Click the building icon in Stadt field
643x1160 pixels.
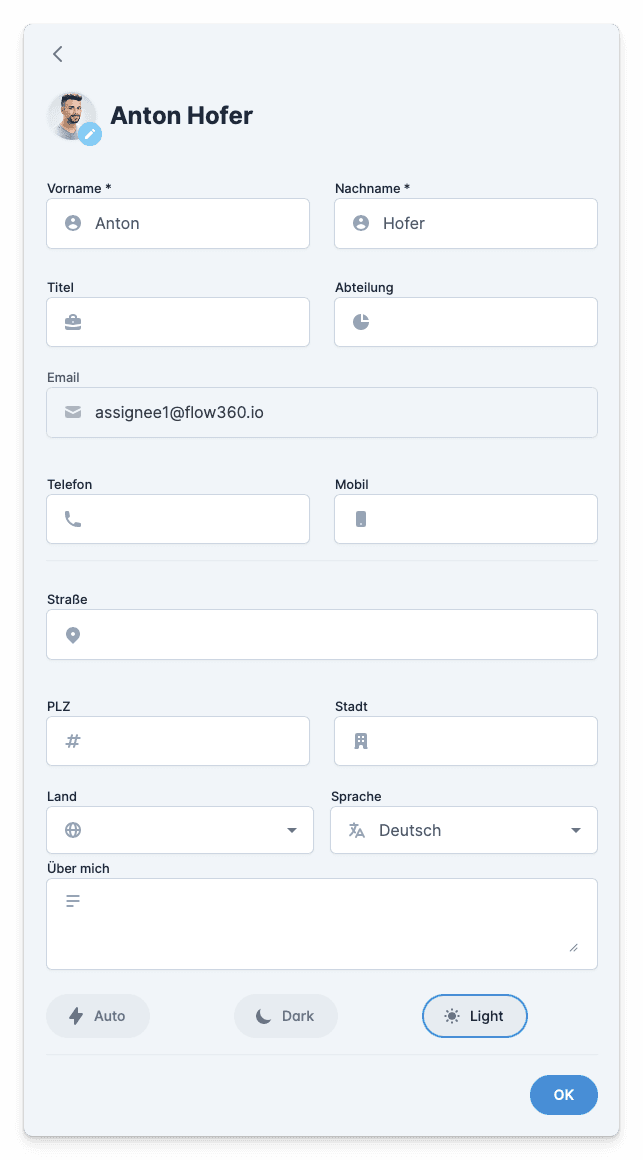[361, 741]
